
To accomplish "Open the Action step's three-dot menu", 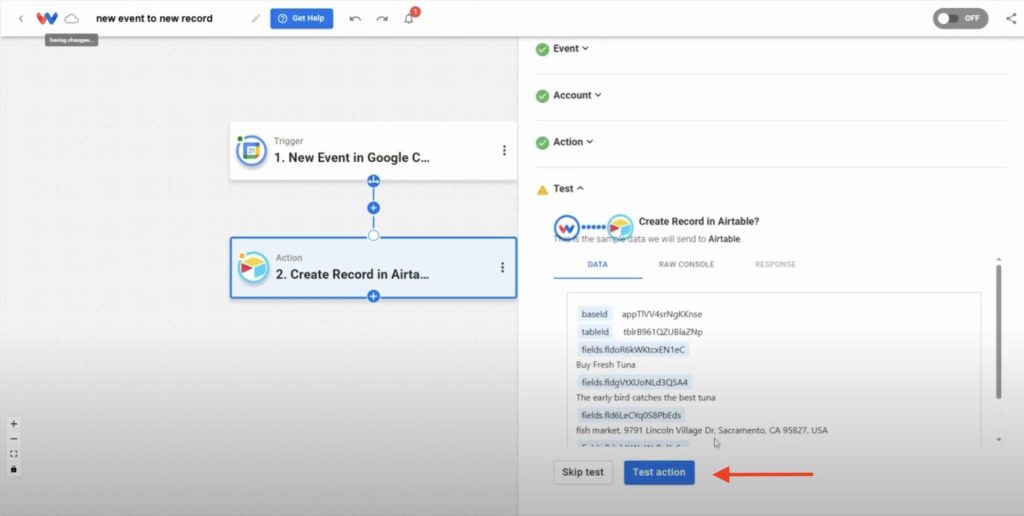I will [x=502, y=267].
